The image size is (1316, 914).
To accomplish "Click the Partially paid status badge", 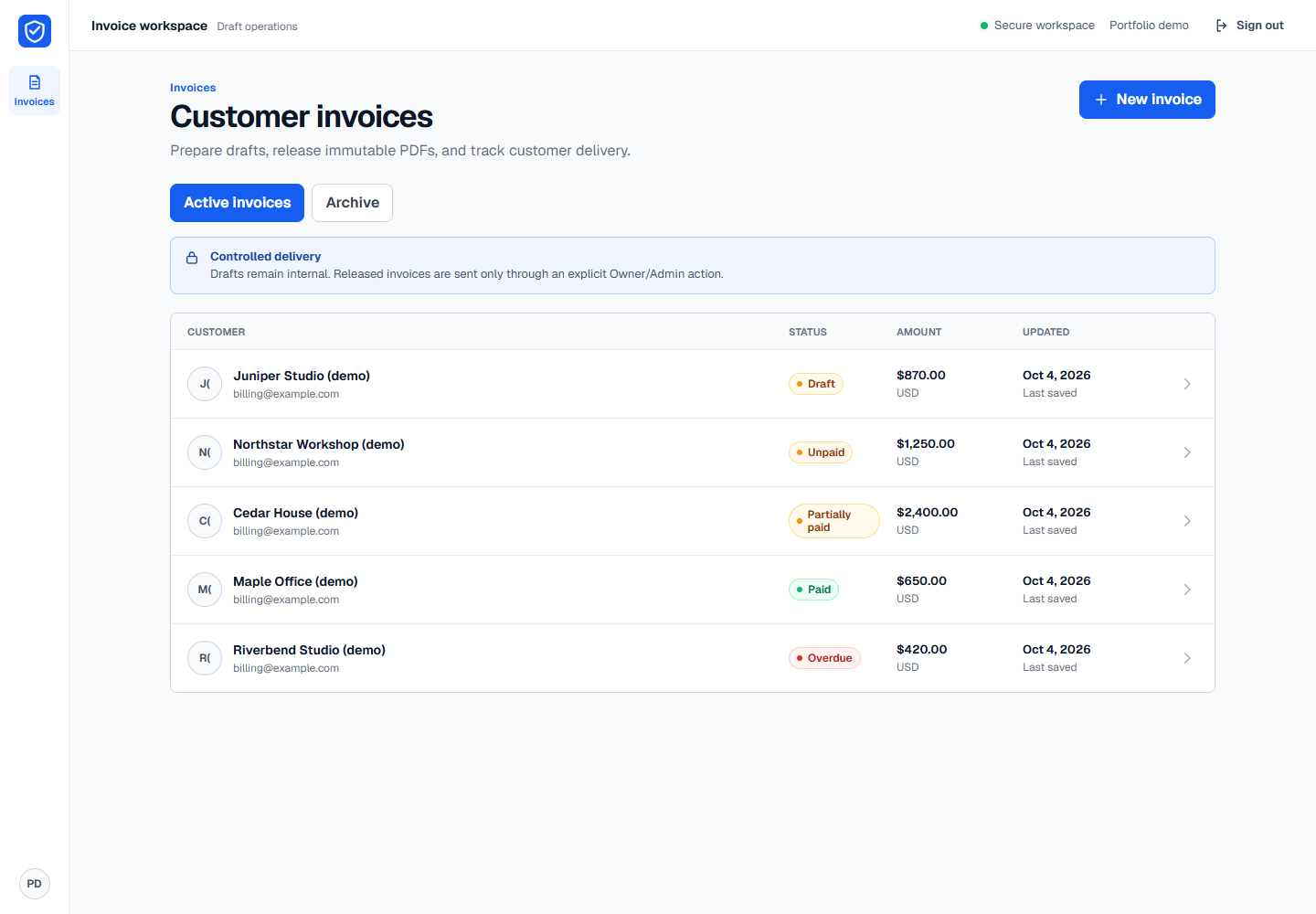I will [833, 521].
